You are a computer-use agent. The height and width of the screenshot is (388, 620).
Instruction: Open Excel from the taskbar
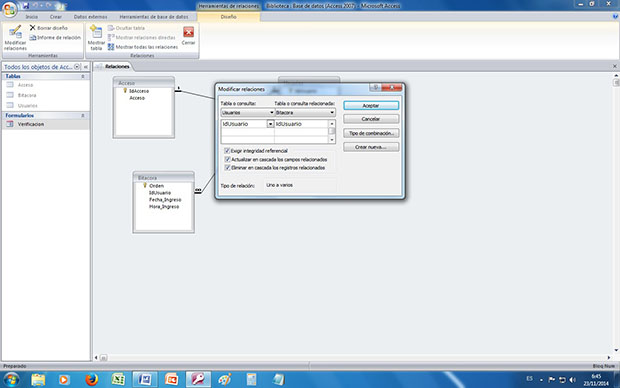click(x=118, y=380)
